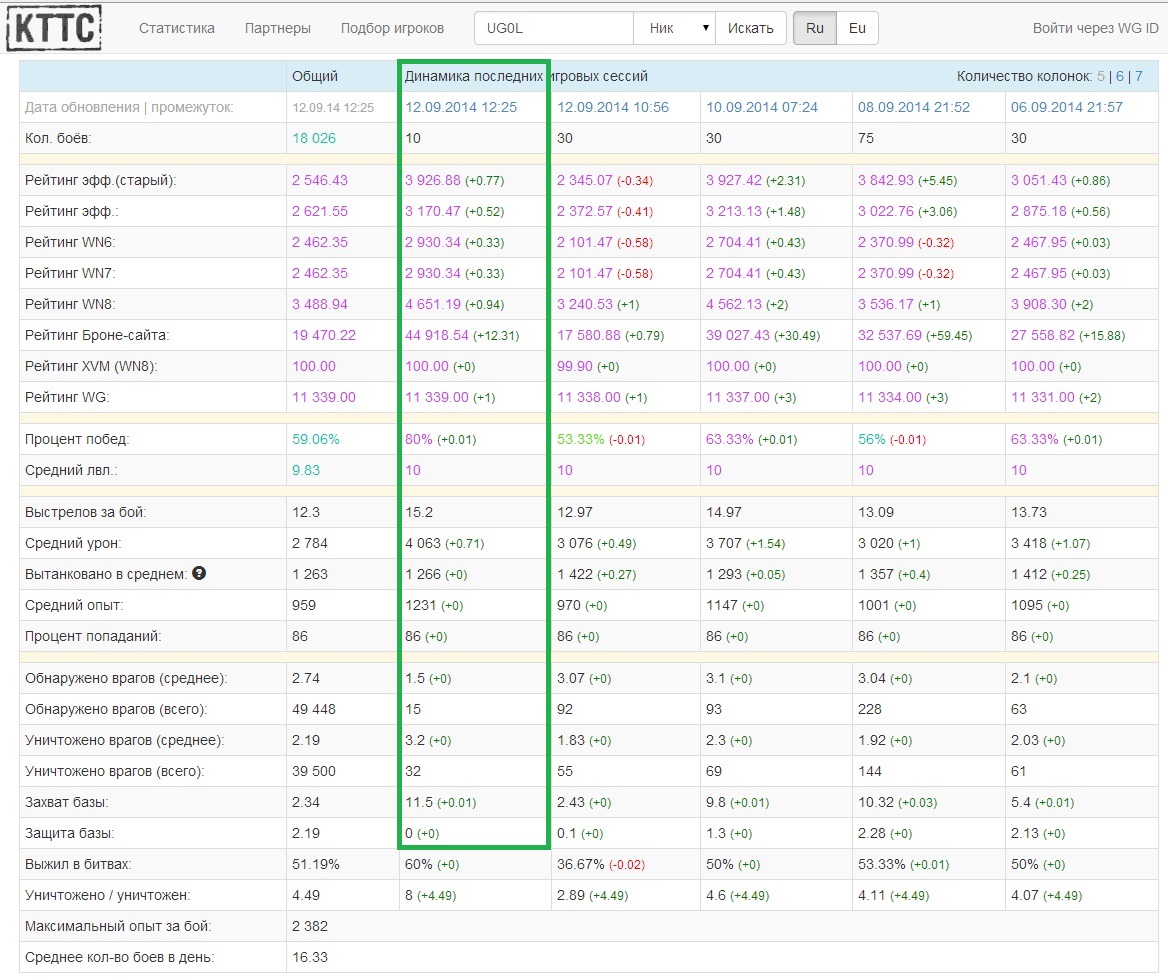Open session dated 08.09.2014 21:52
The height and width of the screenshot is (979, 1168).
(x=914, y=107)
